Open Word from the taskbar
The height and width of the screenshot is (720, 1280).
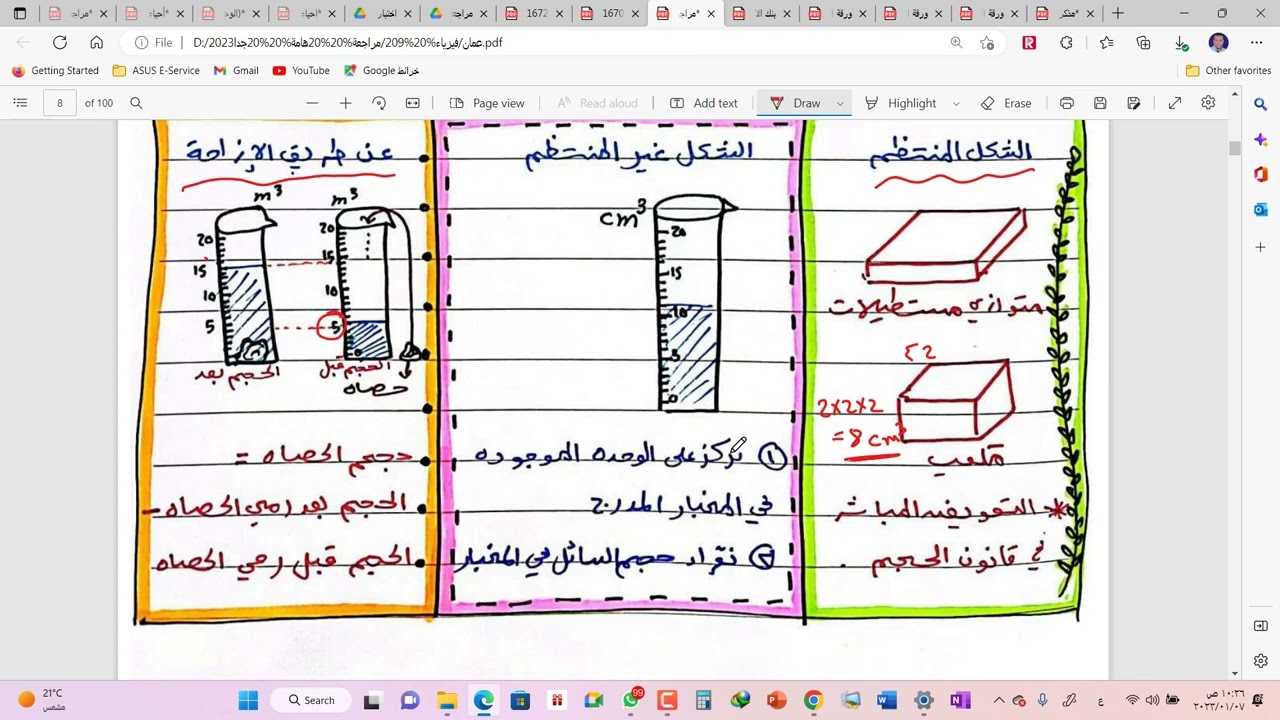click(887, 700)
